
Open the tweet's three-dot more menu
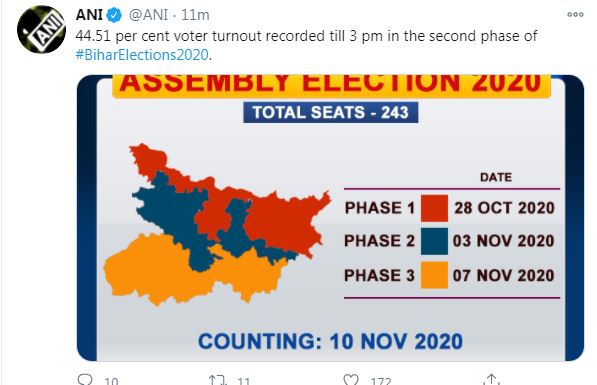click(575, 14)
